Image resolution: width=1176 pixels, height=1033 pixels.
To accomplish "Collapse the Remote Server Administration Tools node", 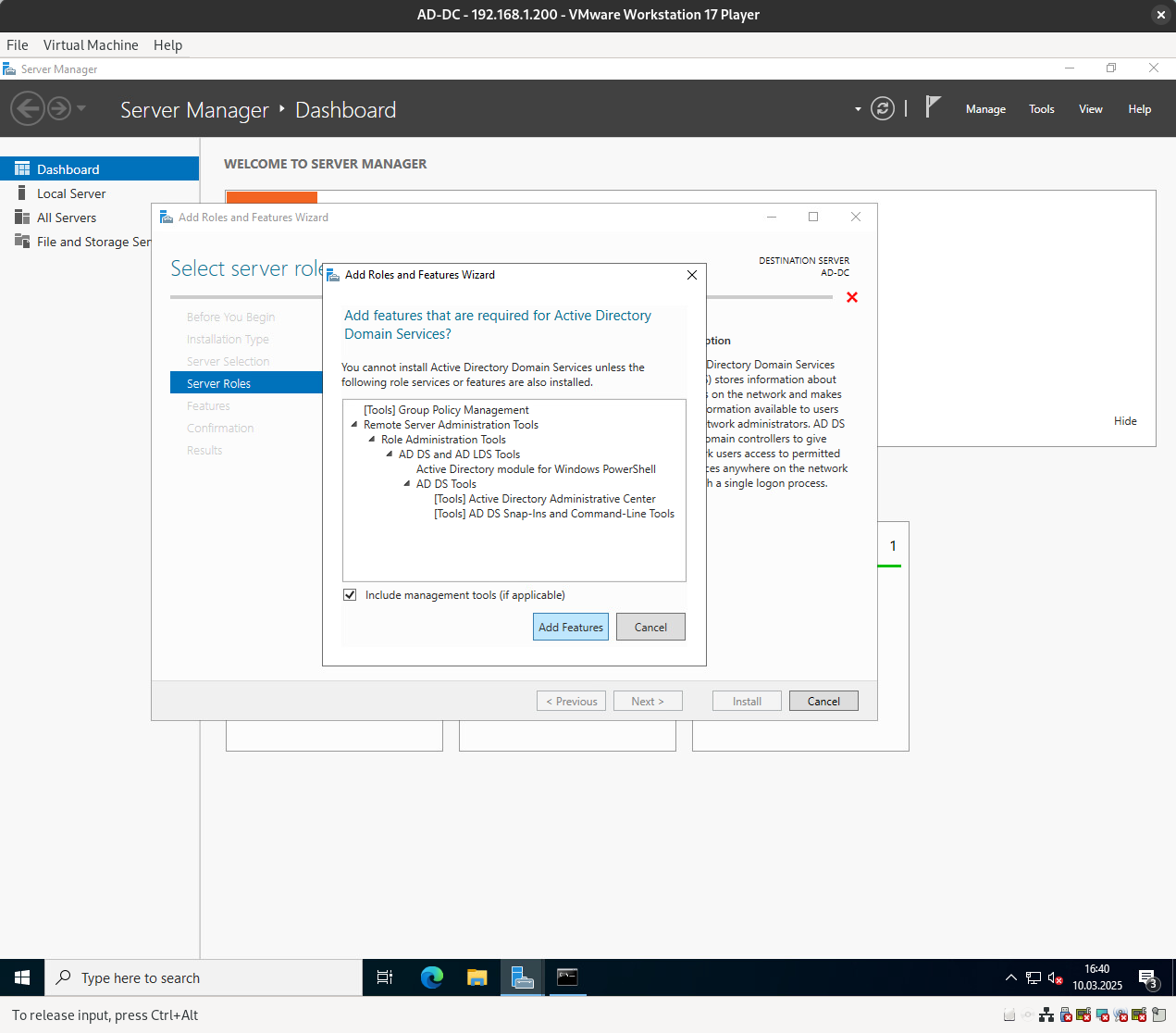I will click(x=354, y=425).
